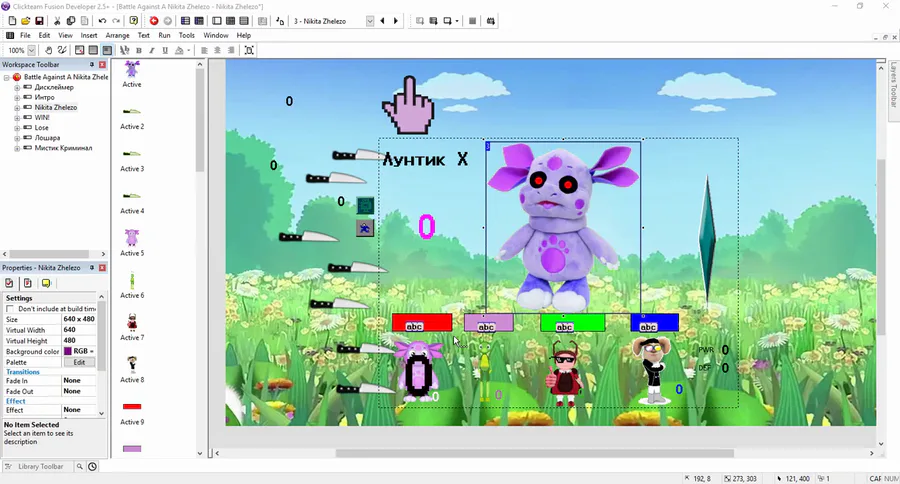The height and width of the screenshot is (484, 900).
Task: Select Мистик Криминал frame in workspace
Action: coord(63,148)
